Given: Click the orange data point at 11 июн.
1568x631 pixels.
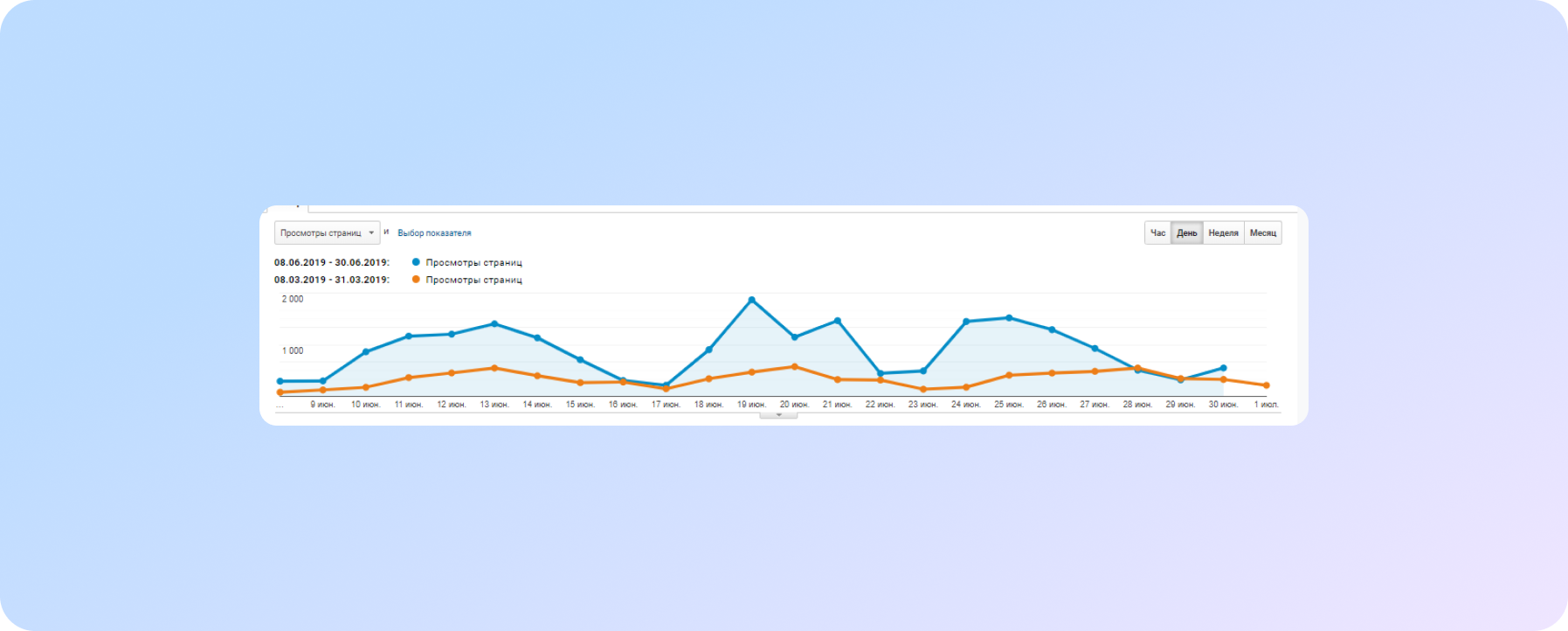Looking at the screenshot, I should (x=409, y=378).
